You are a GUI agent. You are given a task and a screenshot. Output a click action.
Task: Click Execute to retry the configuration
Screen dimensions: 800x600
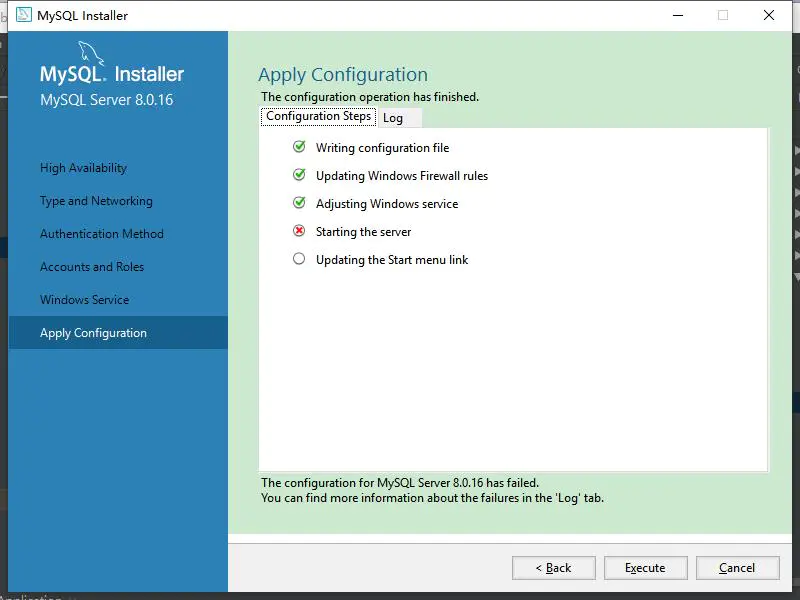pos(645,567)
